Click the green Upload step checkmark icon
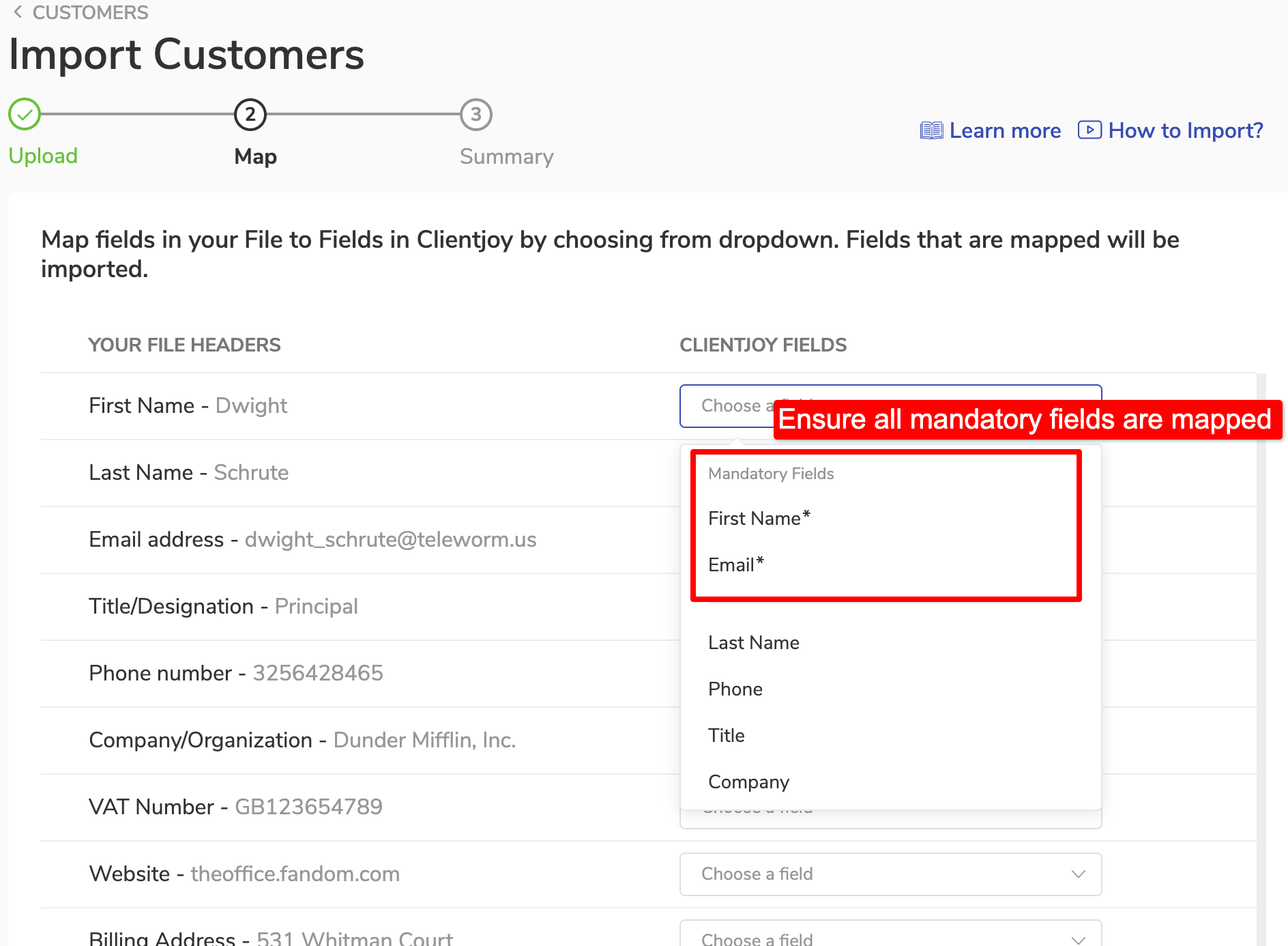1288x946 pixels. pyautogui.click(x=25, y=115)
